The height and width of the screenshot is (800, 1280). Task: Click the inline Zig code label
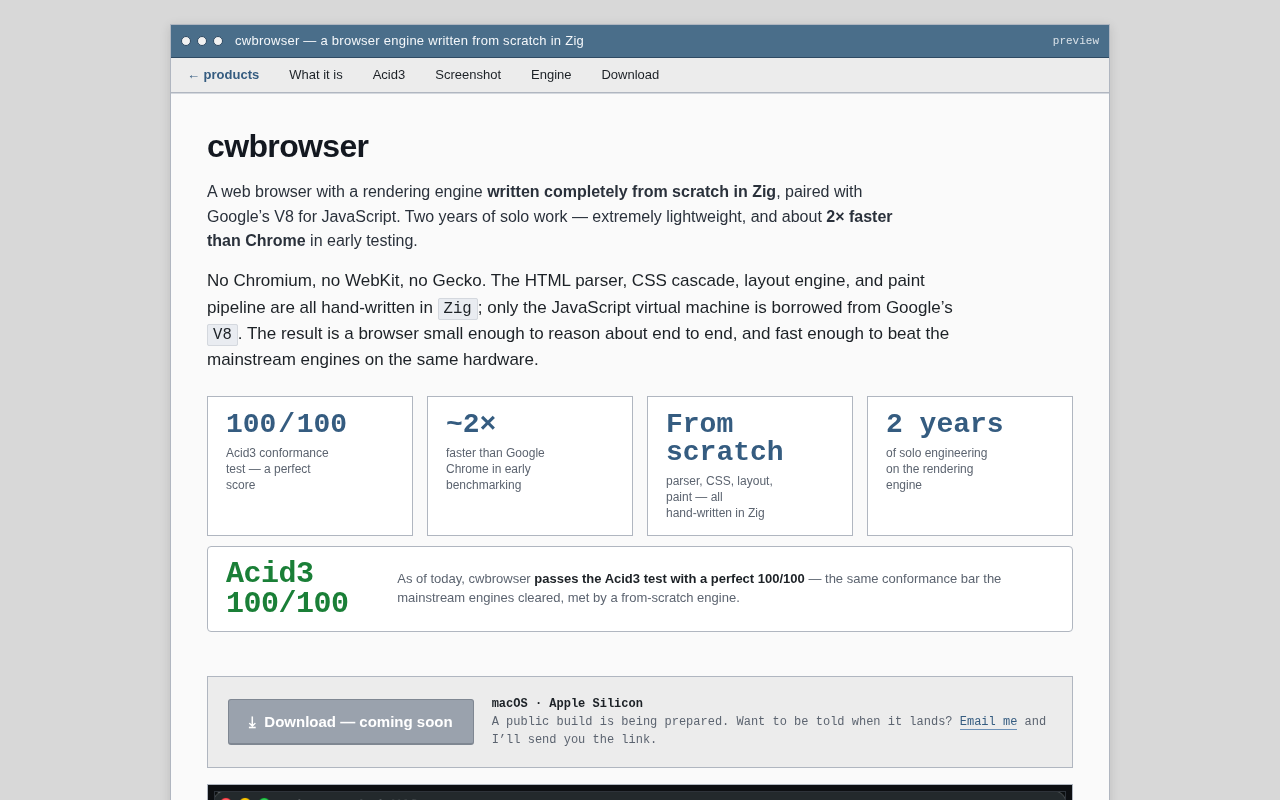pos(458,309)
